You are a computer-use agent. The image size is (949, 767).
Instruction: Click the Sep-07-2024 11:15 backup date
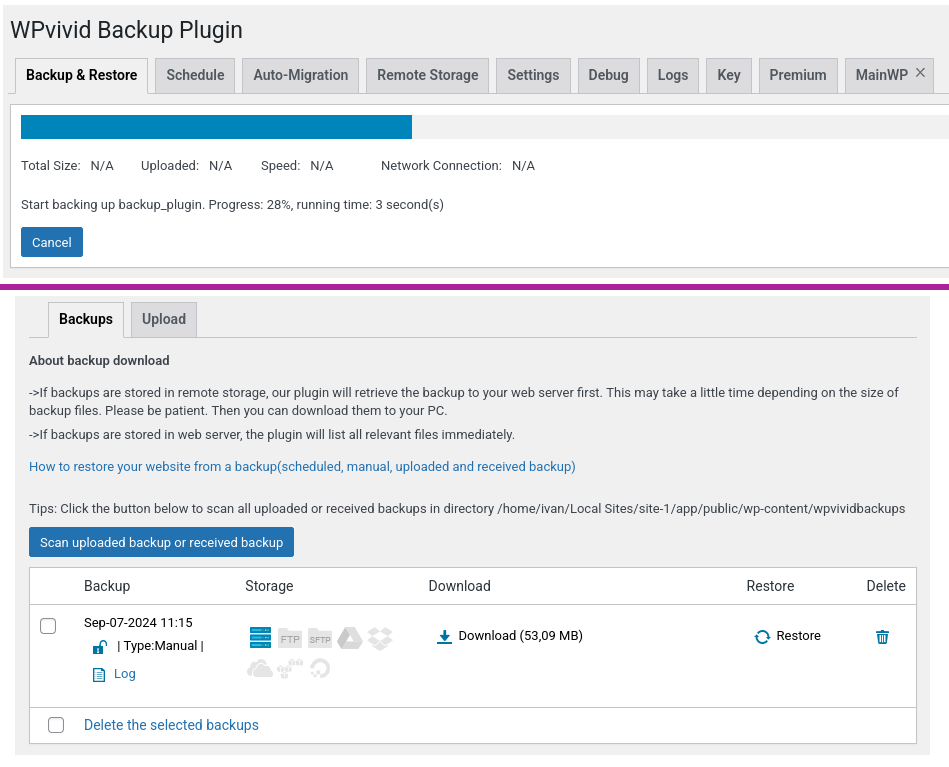pyautogui.click(x=138, y=622)
